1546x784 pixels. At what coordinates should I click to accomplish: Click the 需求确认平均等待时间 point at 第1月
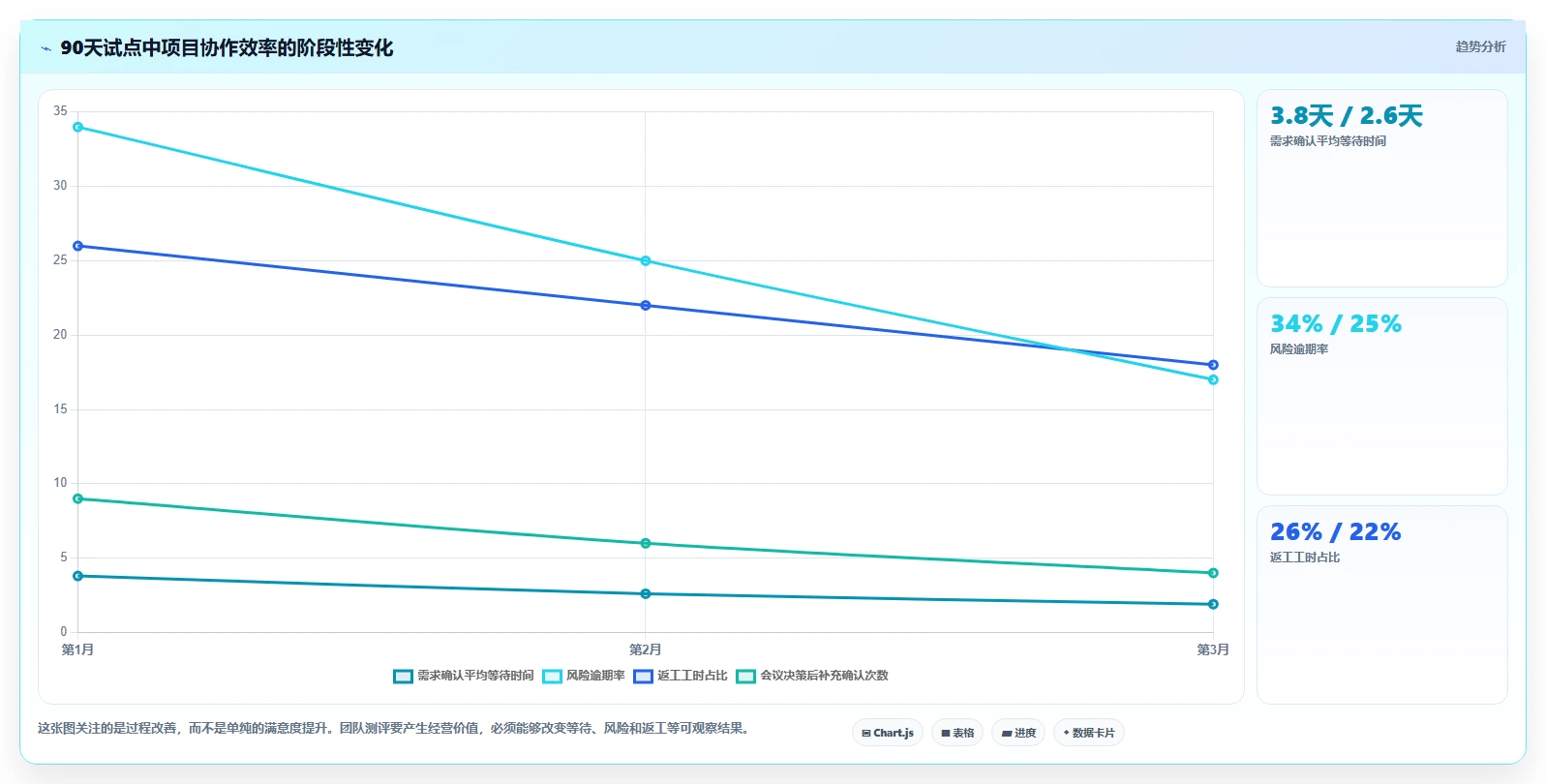pyautogui.click(x=78, y=576)
